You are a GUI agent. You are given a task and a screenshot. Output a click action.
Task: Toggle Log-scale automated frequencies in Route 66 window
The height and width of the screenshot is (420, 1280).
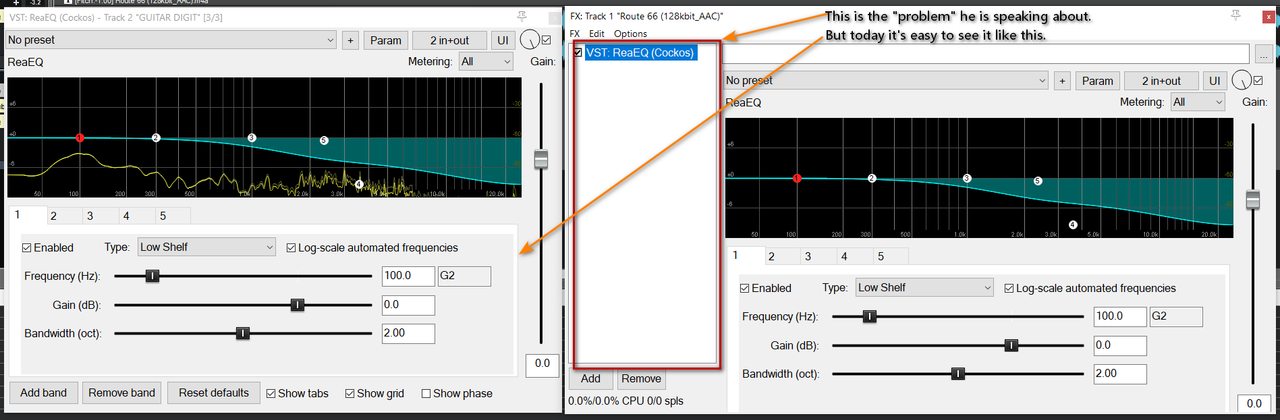click(x=1009, y=288)
